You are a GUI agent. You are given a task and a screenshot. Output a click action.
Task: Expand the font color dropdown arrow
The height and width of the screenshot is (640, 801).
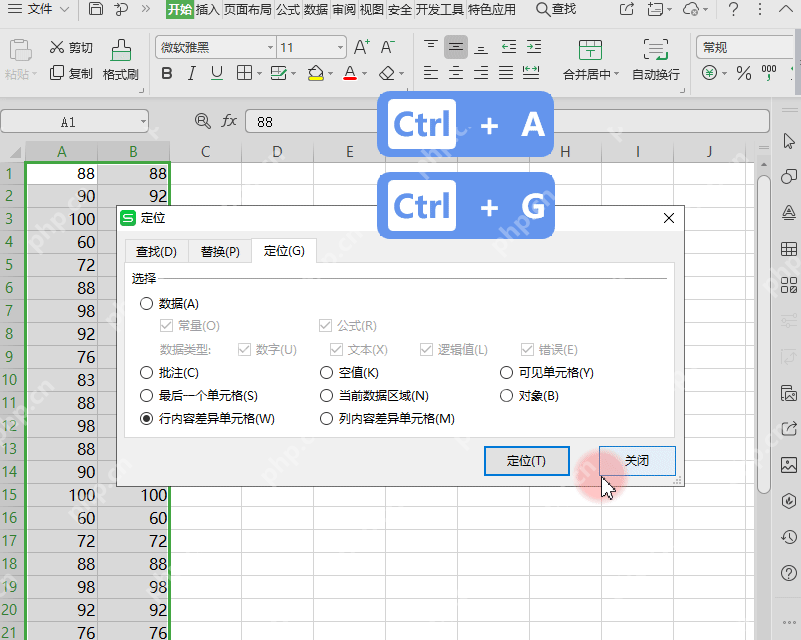(364, 74)
